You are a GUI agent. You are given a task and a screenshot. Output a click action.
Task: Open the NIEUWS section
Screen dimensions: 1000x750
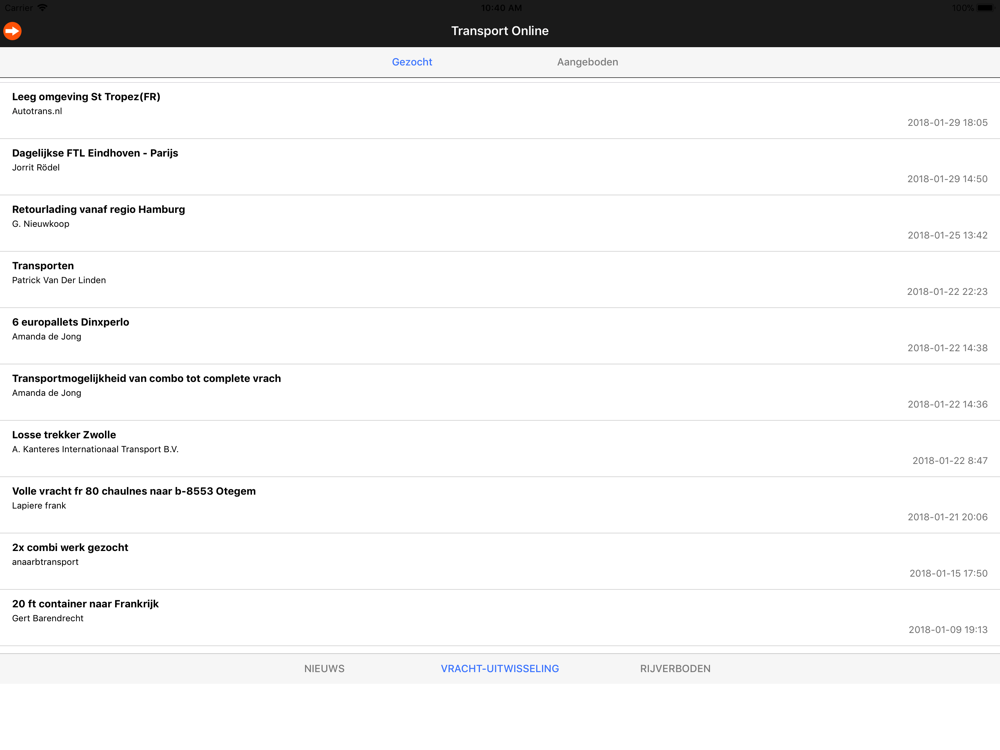(324, 668)
